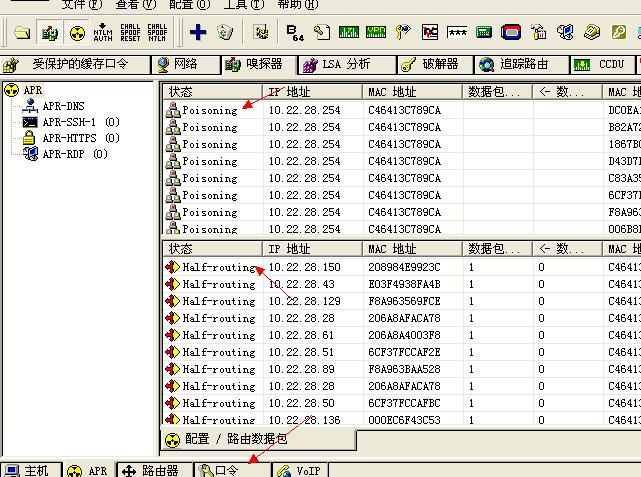Select the APR bottom tab
The image size is (641, 477).
89,470
